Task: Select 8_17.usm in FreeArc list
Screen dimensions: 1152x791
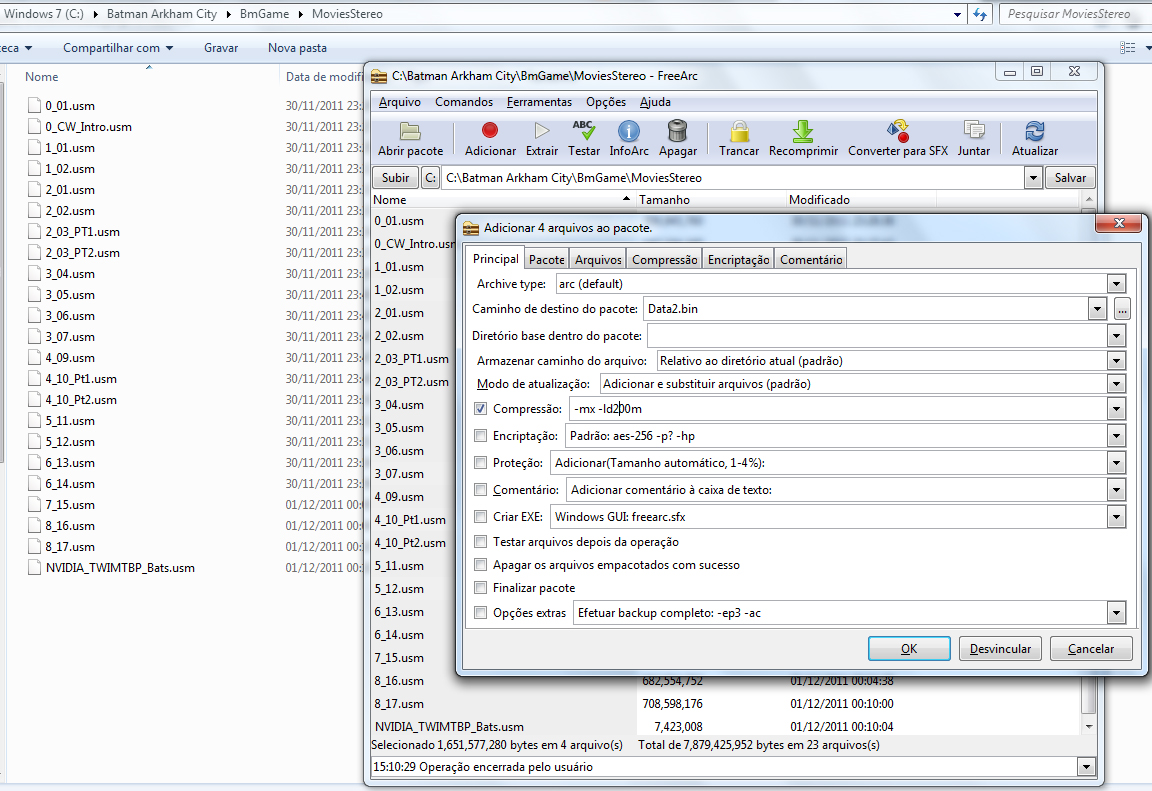Action: coord(399,704)
